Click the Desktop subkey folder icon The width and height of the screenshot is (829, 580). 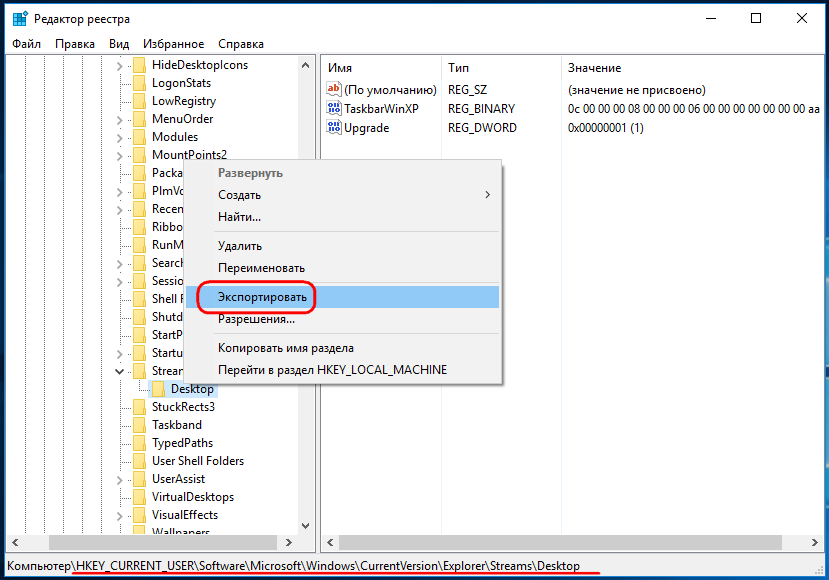[159, 389]
